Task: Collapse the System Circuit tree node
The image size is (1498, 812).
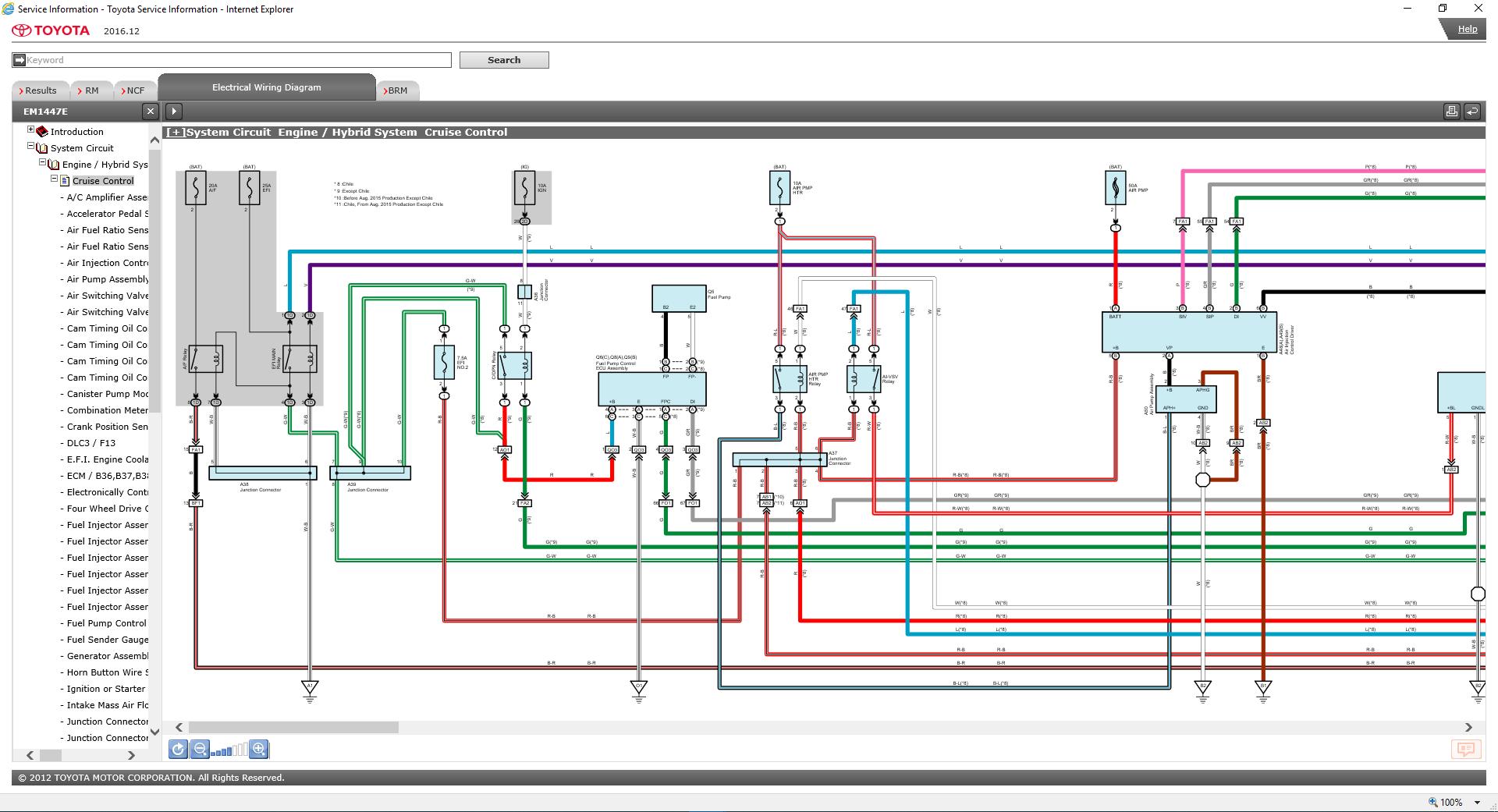Action: click(x=31, y=147)
